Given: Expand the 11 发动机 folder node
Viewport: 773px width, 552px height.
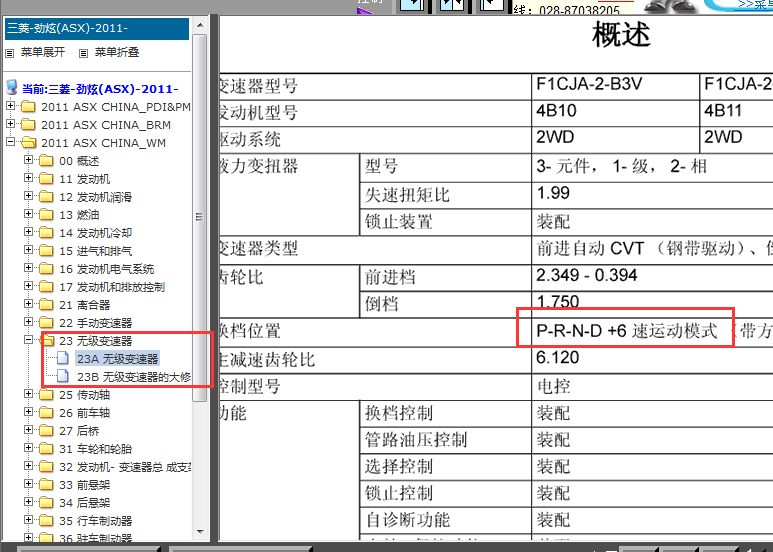Looking at the screenshot, I should click(x=29, y=178).
